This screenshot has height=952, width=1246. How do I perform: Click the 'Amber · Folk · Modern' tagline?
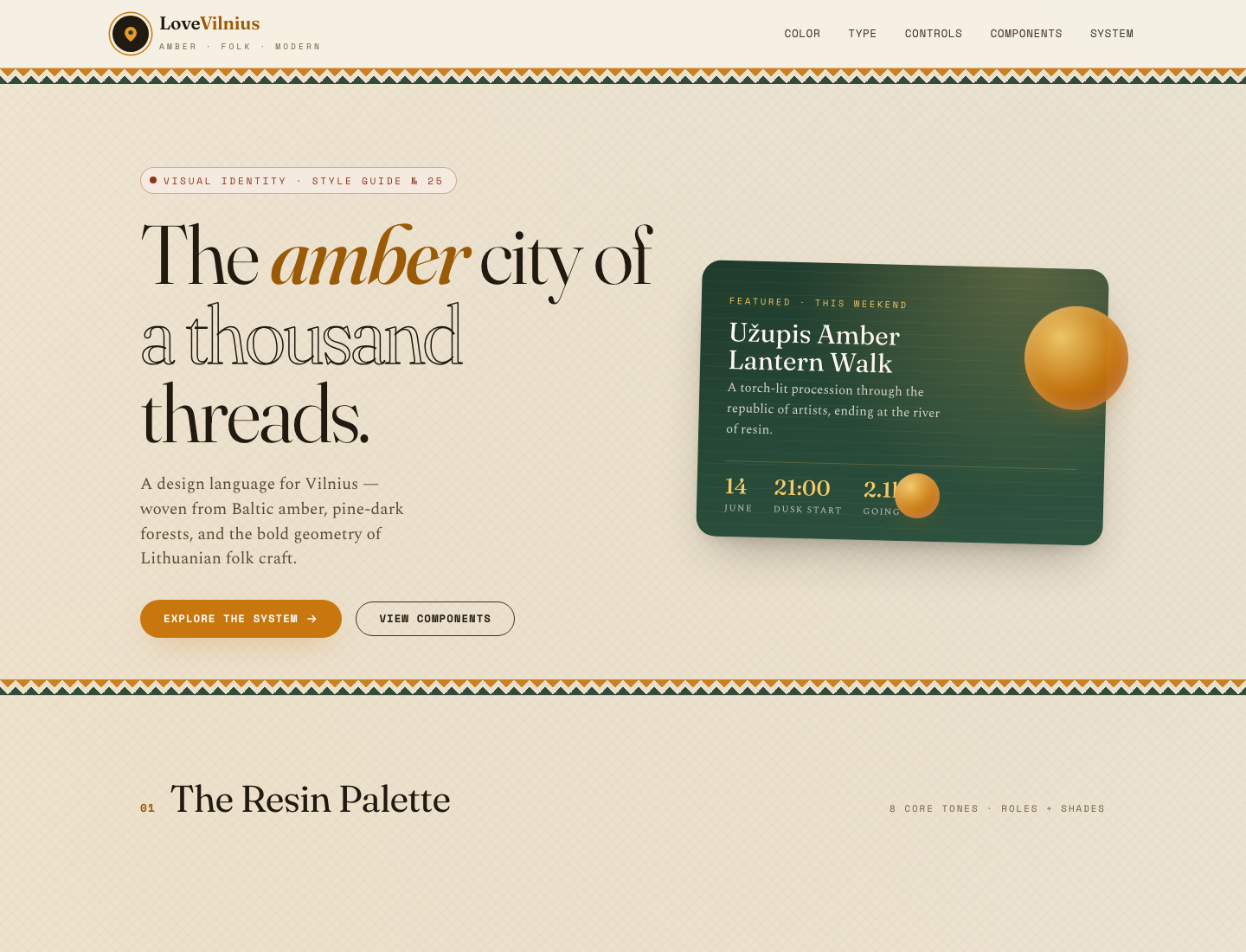[240, 47]
